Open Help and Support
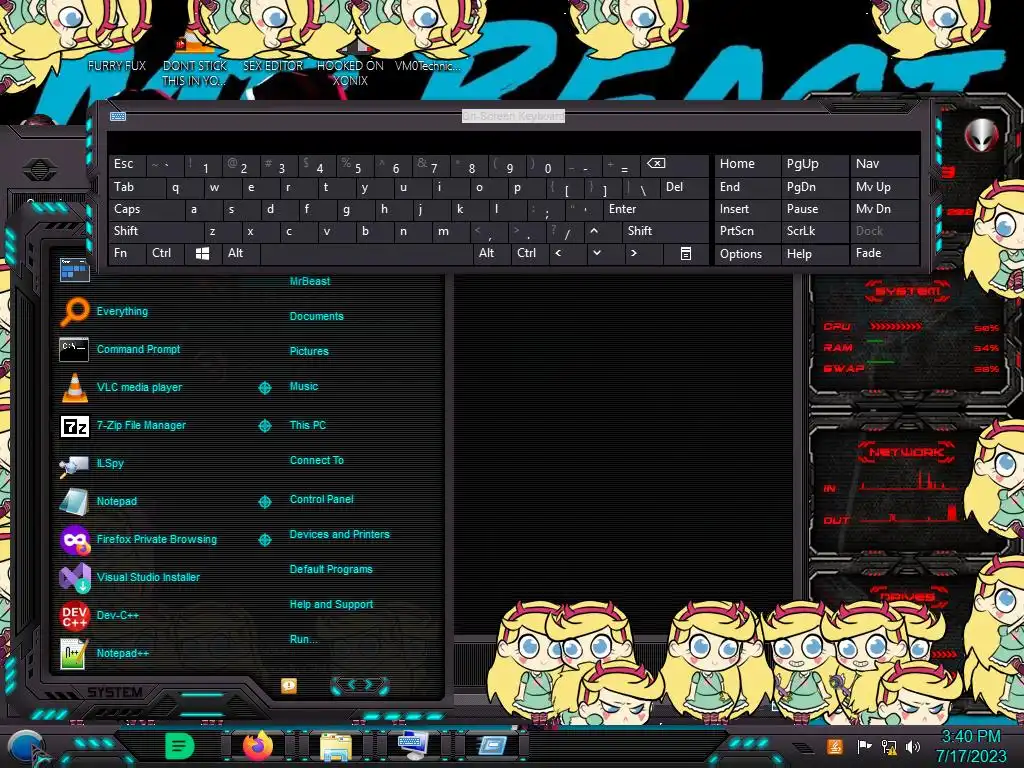 click(331, 605)
